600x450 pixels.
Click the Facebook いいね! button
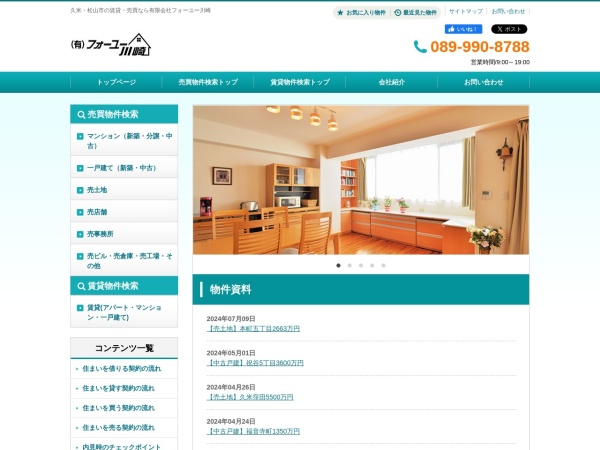coord(463,29)
